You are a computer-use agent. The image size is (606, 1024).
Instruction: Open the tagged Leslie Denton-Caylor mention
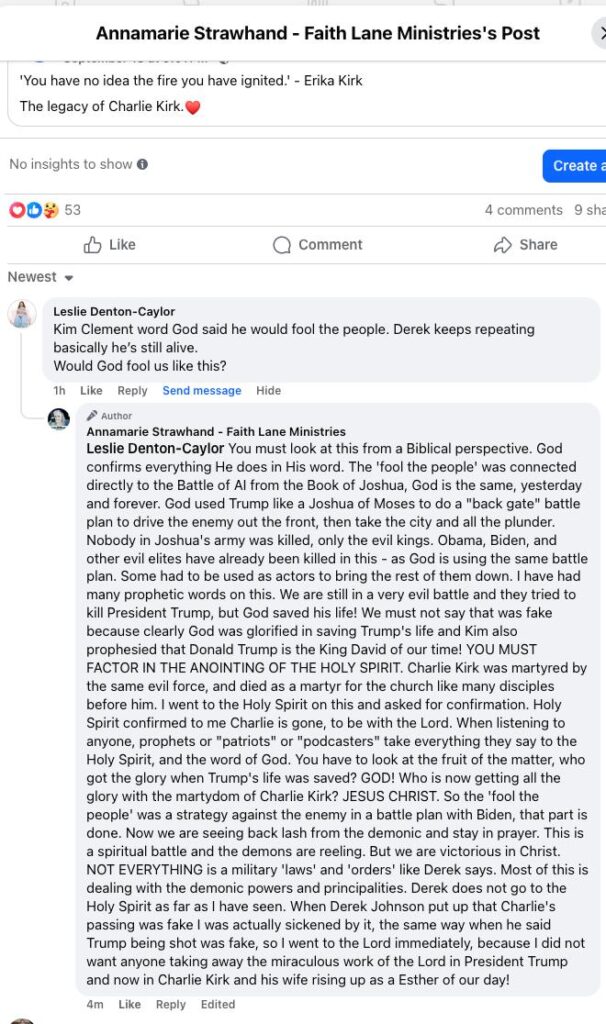pos(155,448)
